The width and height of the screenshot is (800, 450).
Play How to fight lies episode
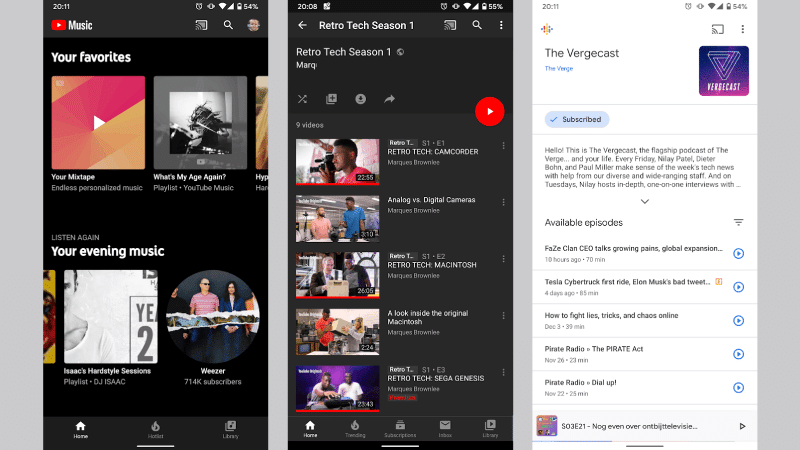[x=738, y=321]
